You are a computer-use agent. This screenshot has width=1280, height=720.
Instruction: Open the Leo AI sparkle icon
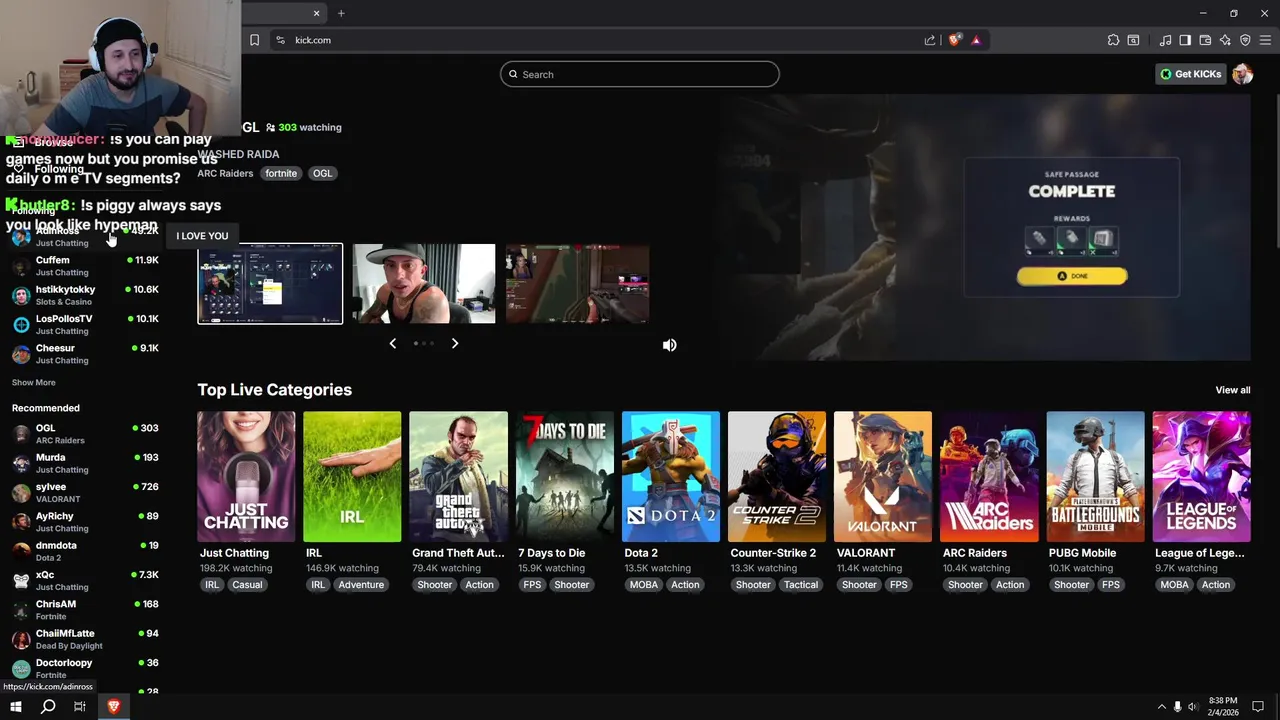tap(1225, 40)
